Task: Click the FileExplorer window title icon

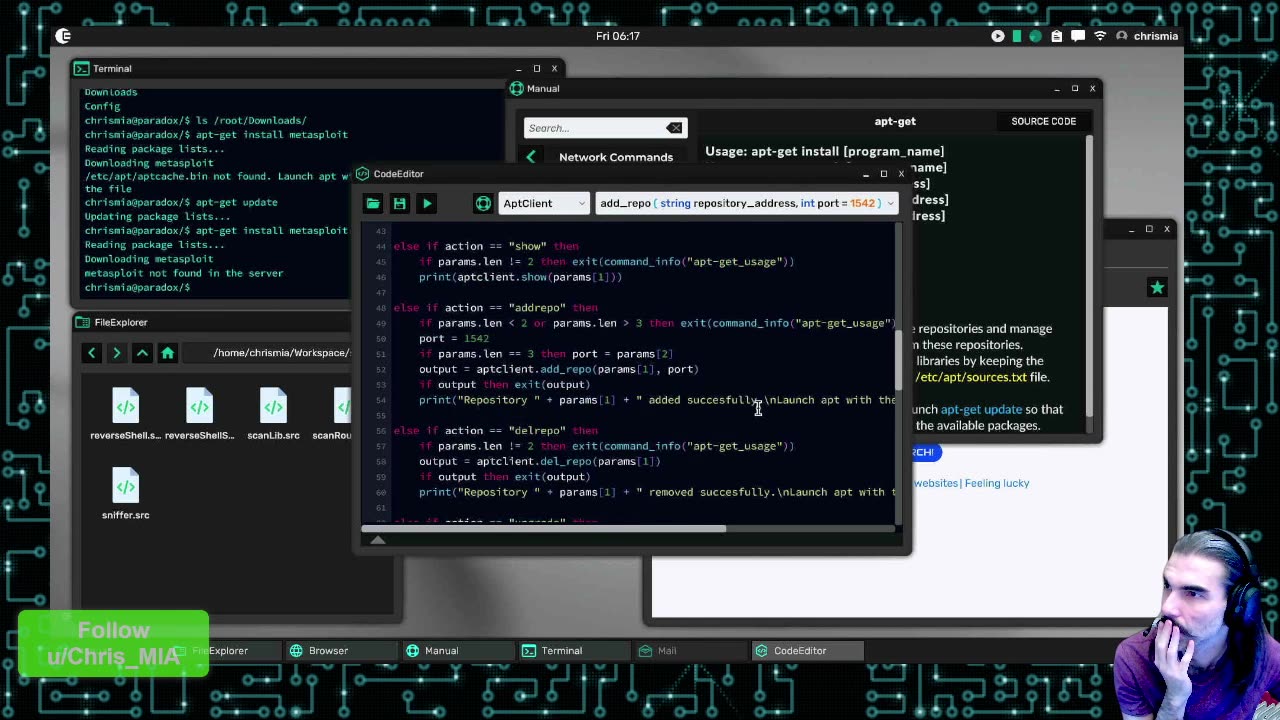Action: pos(83,322)
